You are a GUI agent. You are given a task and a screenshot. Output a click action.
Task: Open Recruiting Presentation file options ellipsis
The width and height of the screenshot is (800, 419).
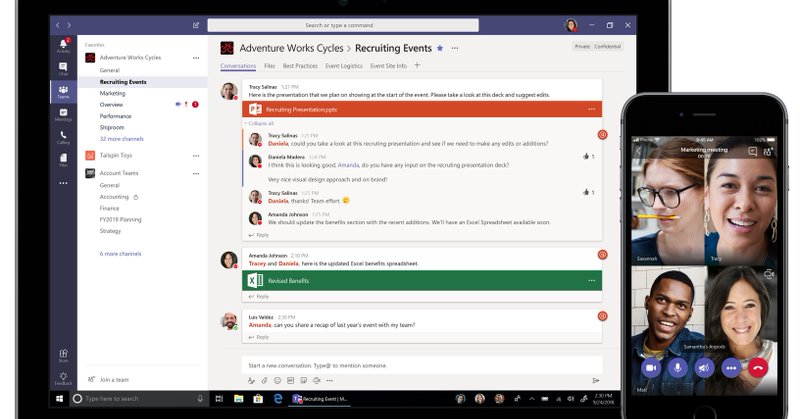[591, 109]
